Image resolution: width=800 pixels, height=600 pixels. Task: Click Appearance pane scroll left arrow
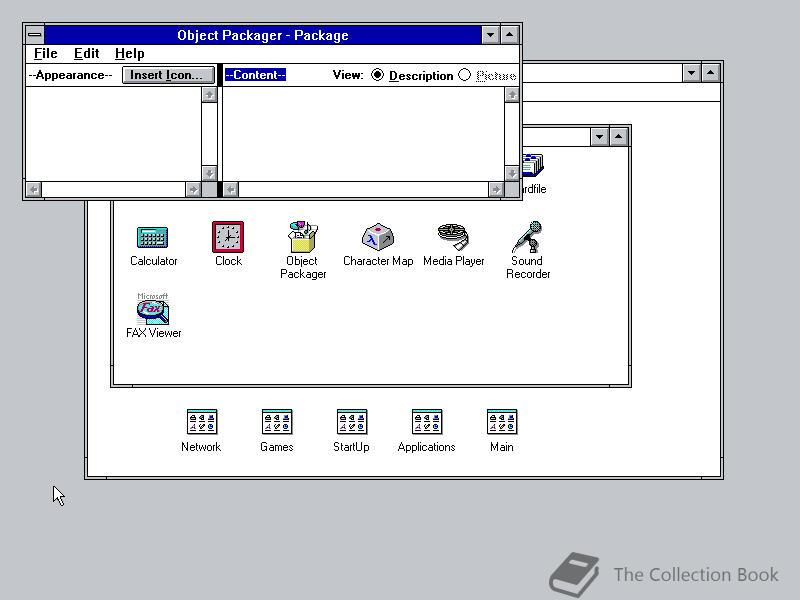34,190
